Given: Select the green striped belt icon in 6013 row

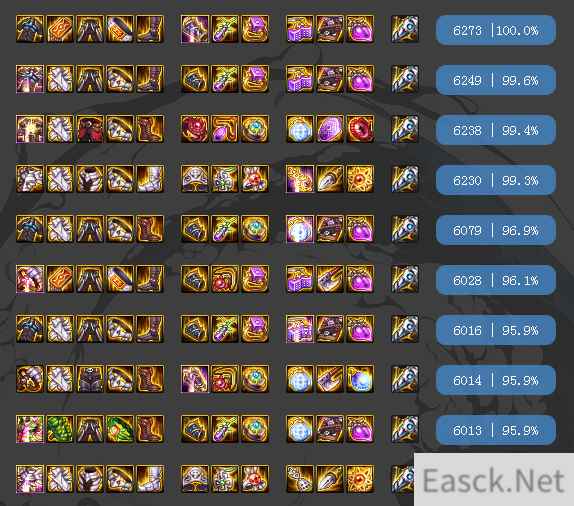Looking at the screenshot, I should (x=120, y=429).
